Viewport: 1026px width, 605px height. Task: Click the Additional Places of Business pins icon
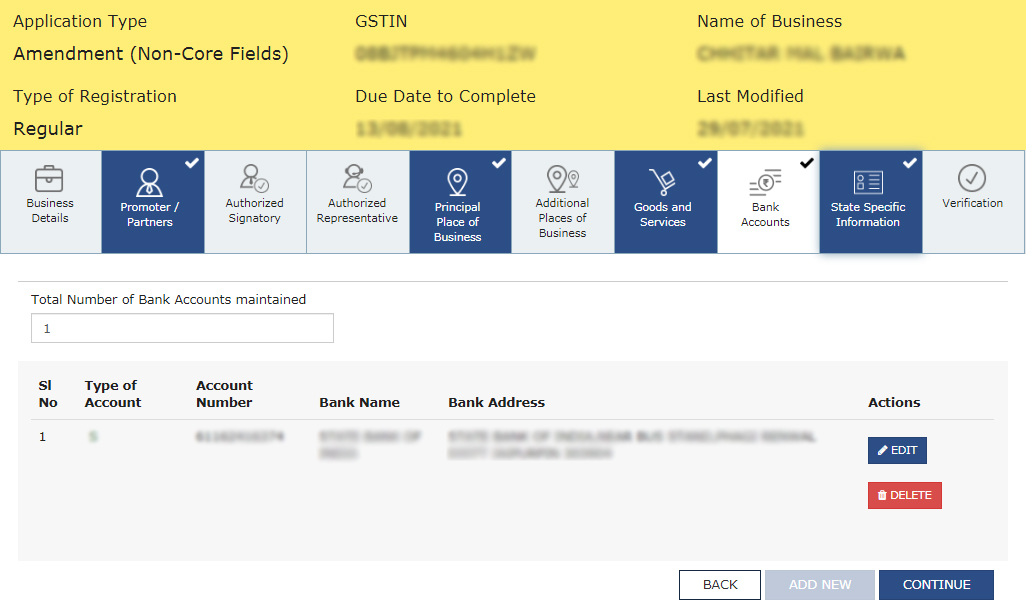coord(562,179)
